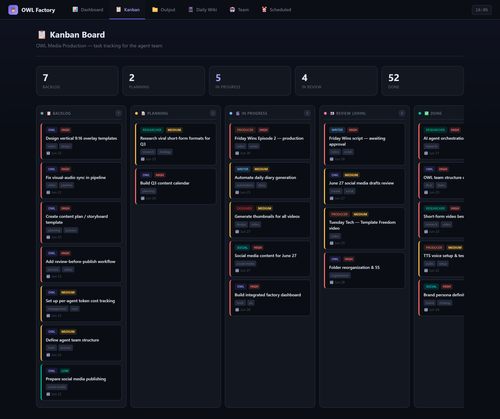The width and height of the screenshot is (500, 419).
Task: Select the Kanban tab
Action: [128, 10]
